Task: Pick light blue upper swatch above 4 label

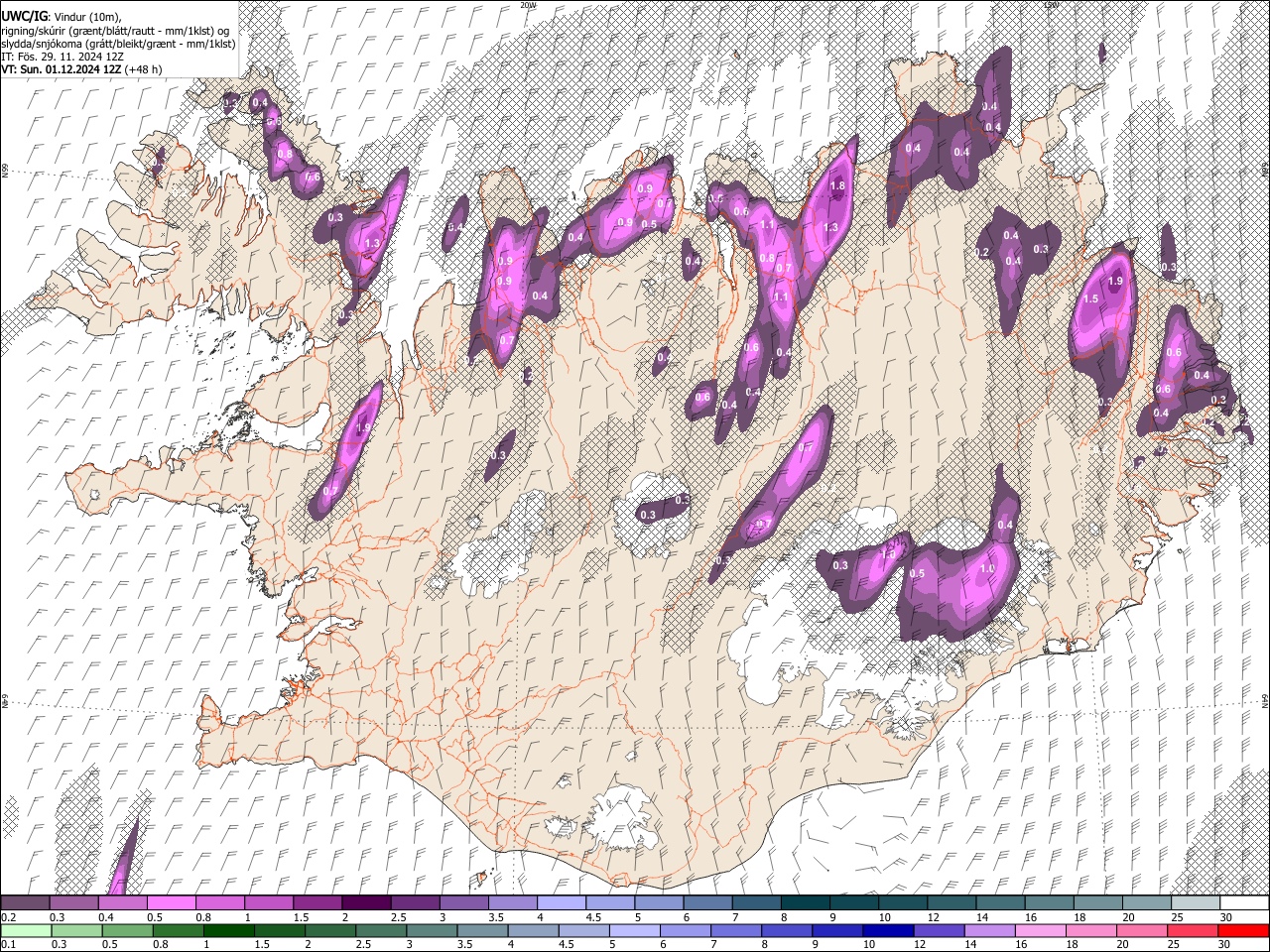Action: pos(561,902)
